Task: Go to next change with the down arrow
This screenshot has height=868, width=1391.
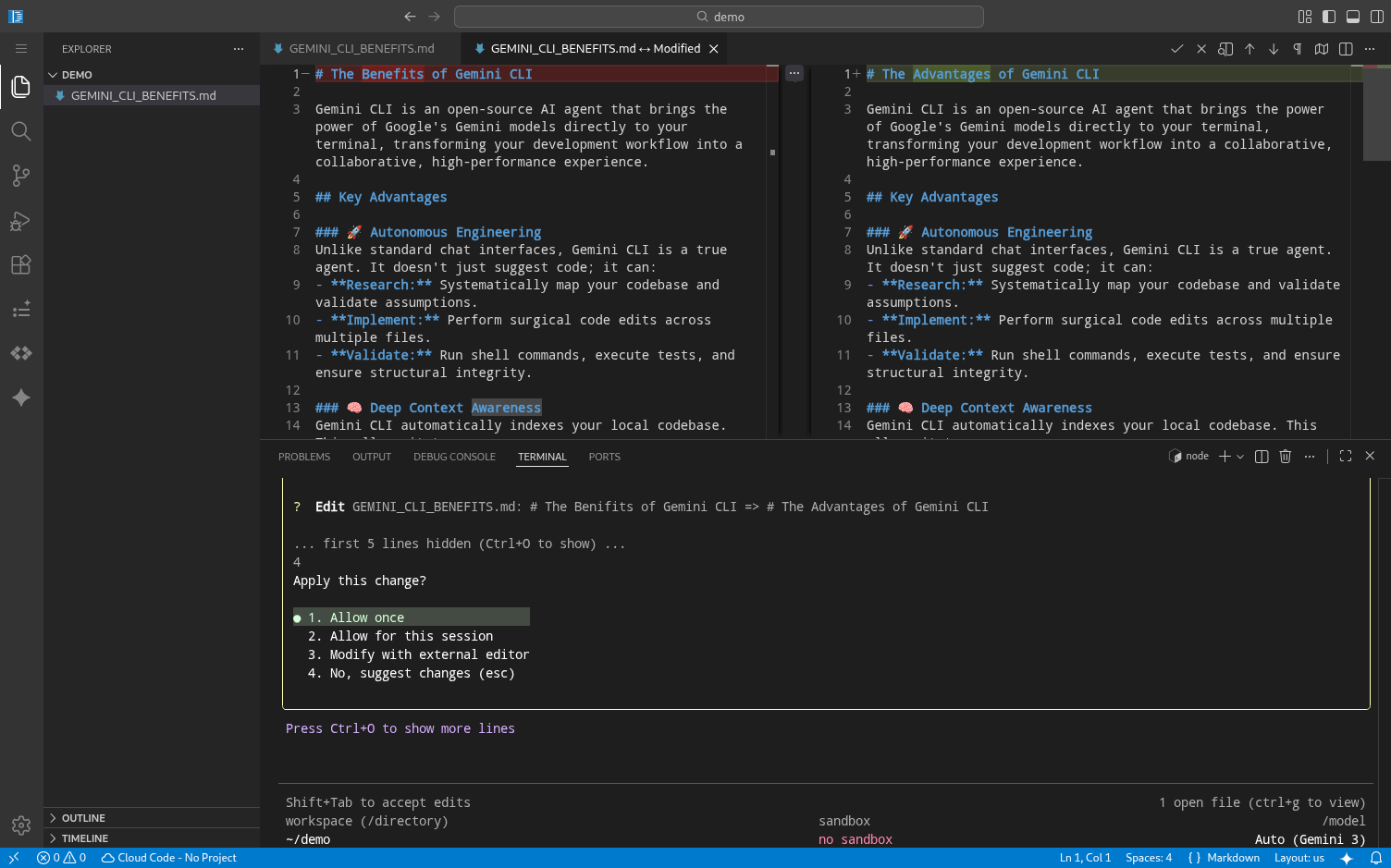Action: 1273,48
